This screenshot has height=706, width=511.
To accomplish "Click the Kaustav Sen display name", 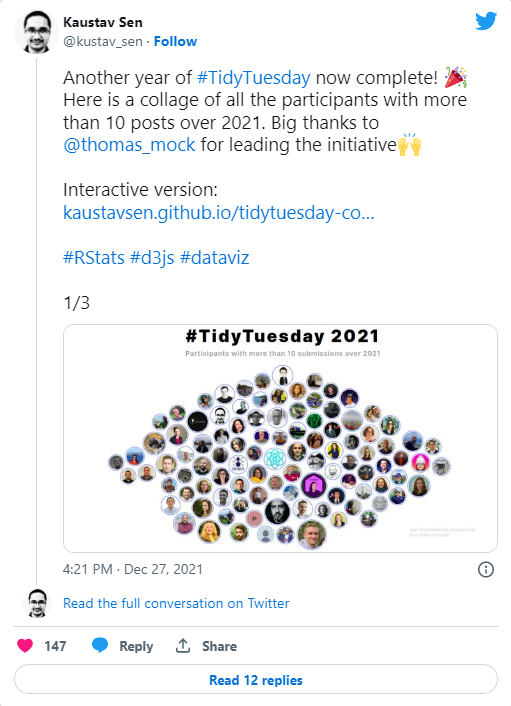I will point(103,22).
